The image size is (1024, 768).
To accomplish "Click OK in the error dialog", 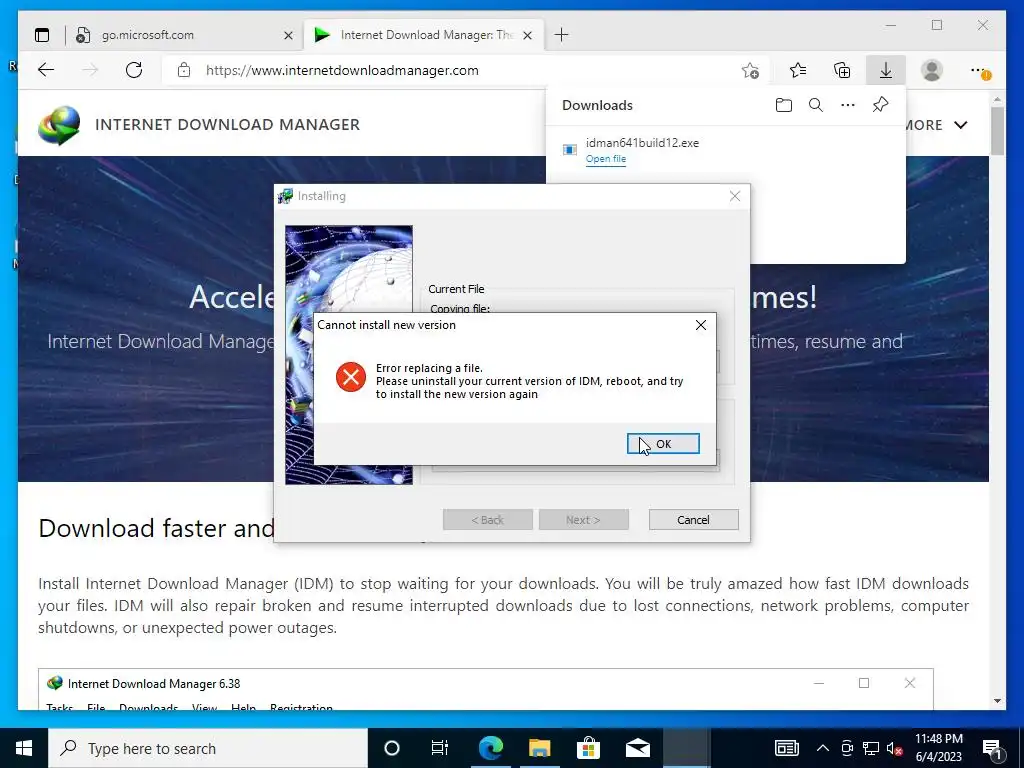I will (663, 443).
